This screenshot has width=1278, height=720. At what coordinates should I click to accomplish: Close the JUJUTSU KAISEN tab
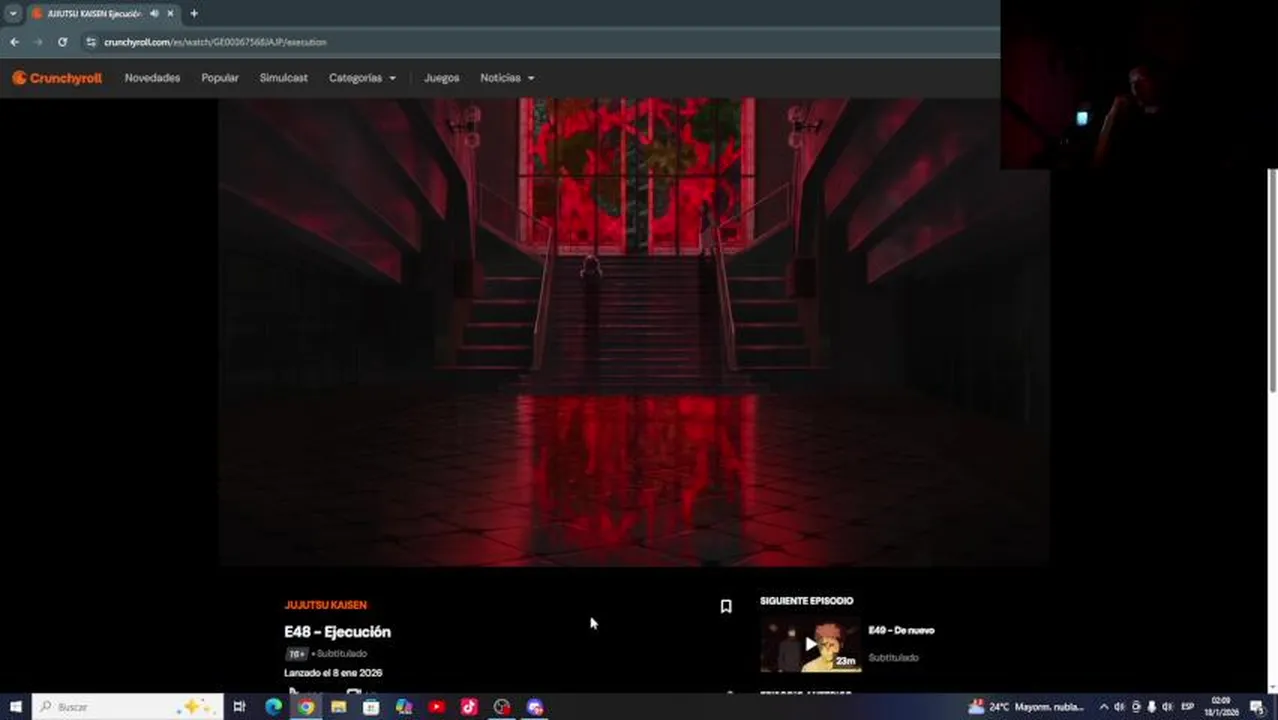point(170,13)
